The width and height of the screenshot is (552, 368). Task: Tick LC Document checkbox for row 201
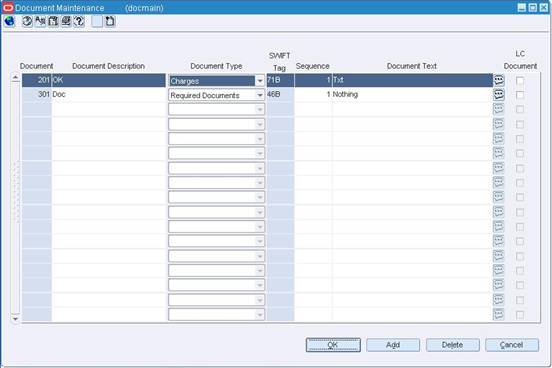[x=520, y=81]
